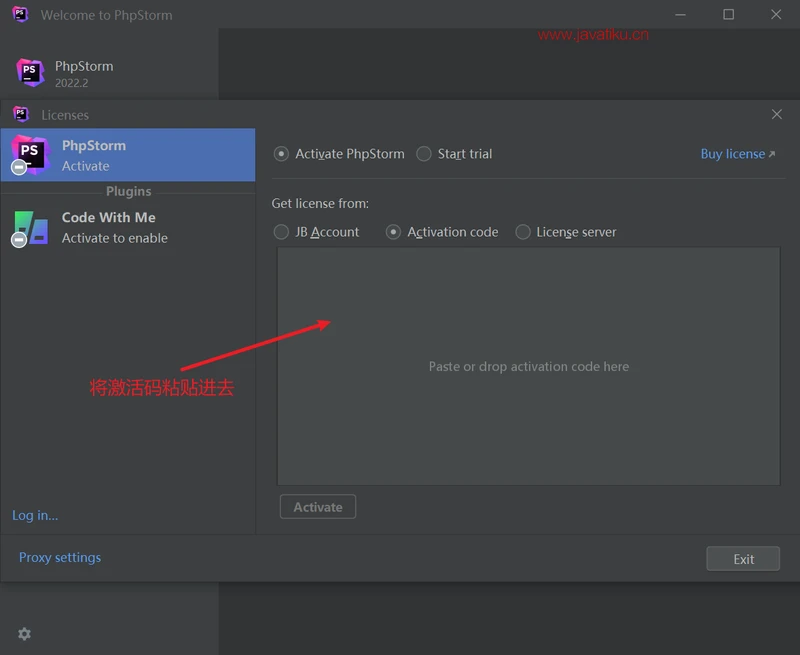Switch the license source to License server
Image resolution: width=800 pixels, height=655 pixels.
[x=523, y=232]
